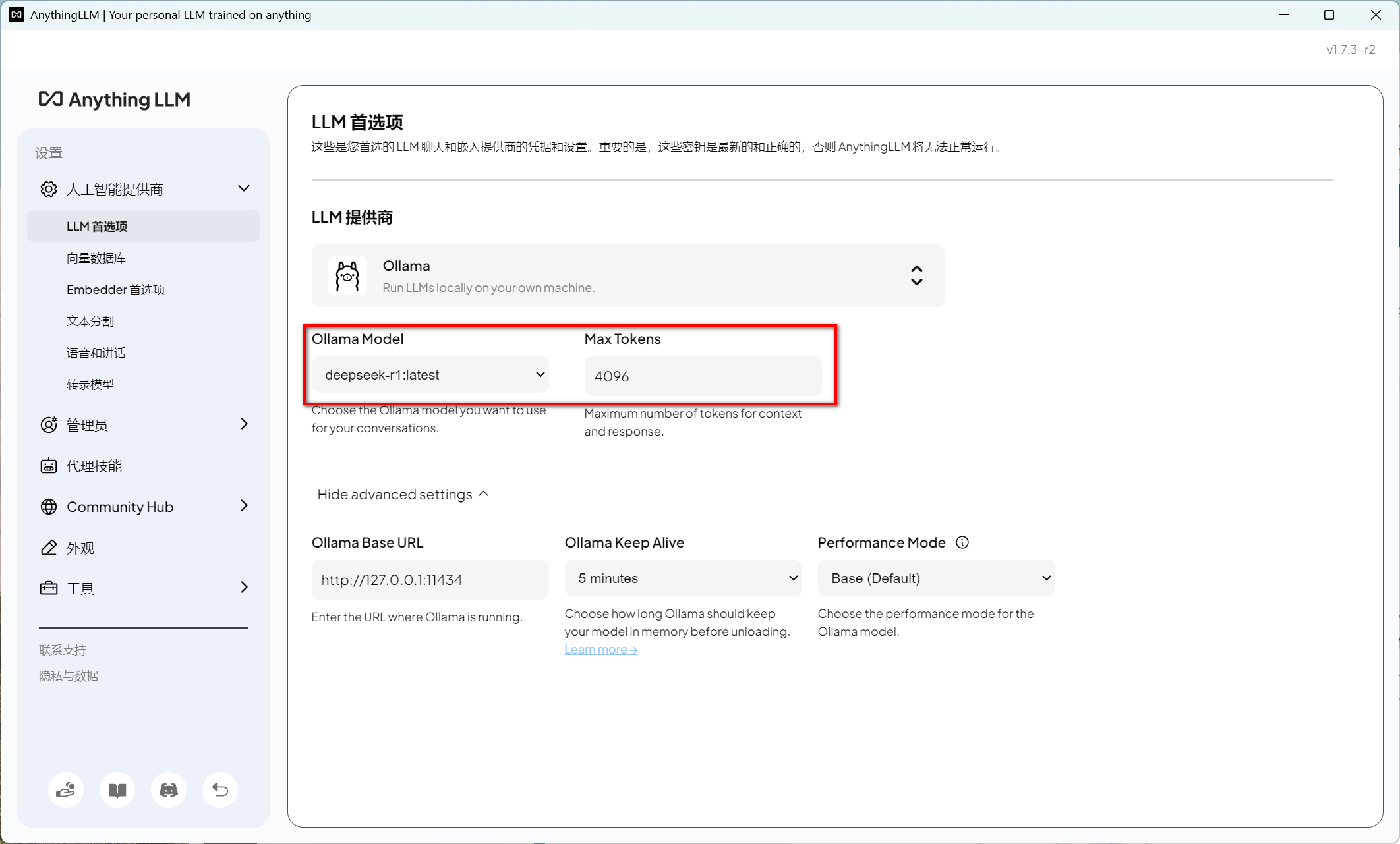1400x844 pixels.
Task: Open the Performance Mode dropdown
Action: coord(937,578)
